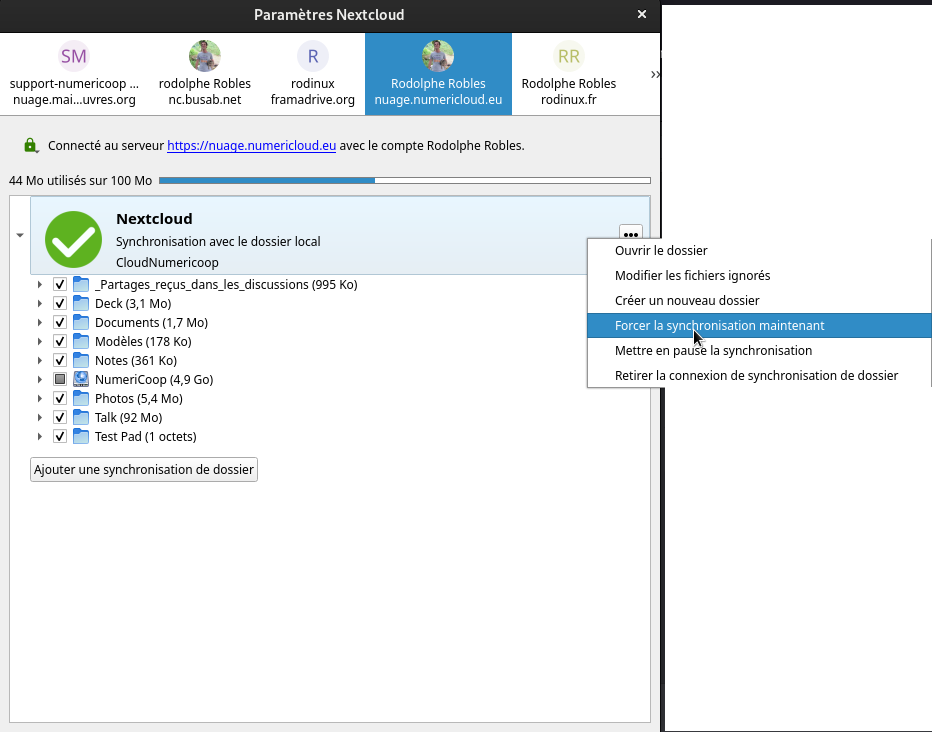This screenshot has width=932, height=732.
Task: Click the green lock connection icon
Action: tap(30, 145)
